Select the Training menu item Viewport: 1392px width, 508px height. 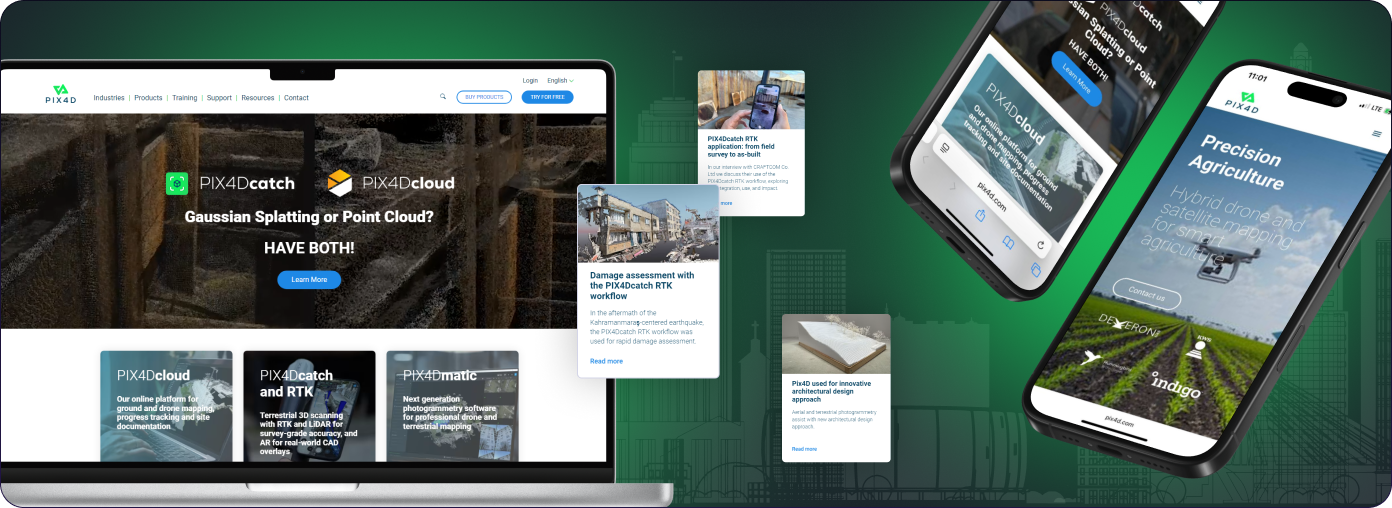(x=184, y=98)
